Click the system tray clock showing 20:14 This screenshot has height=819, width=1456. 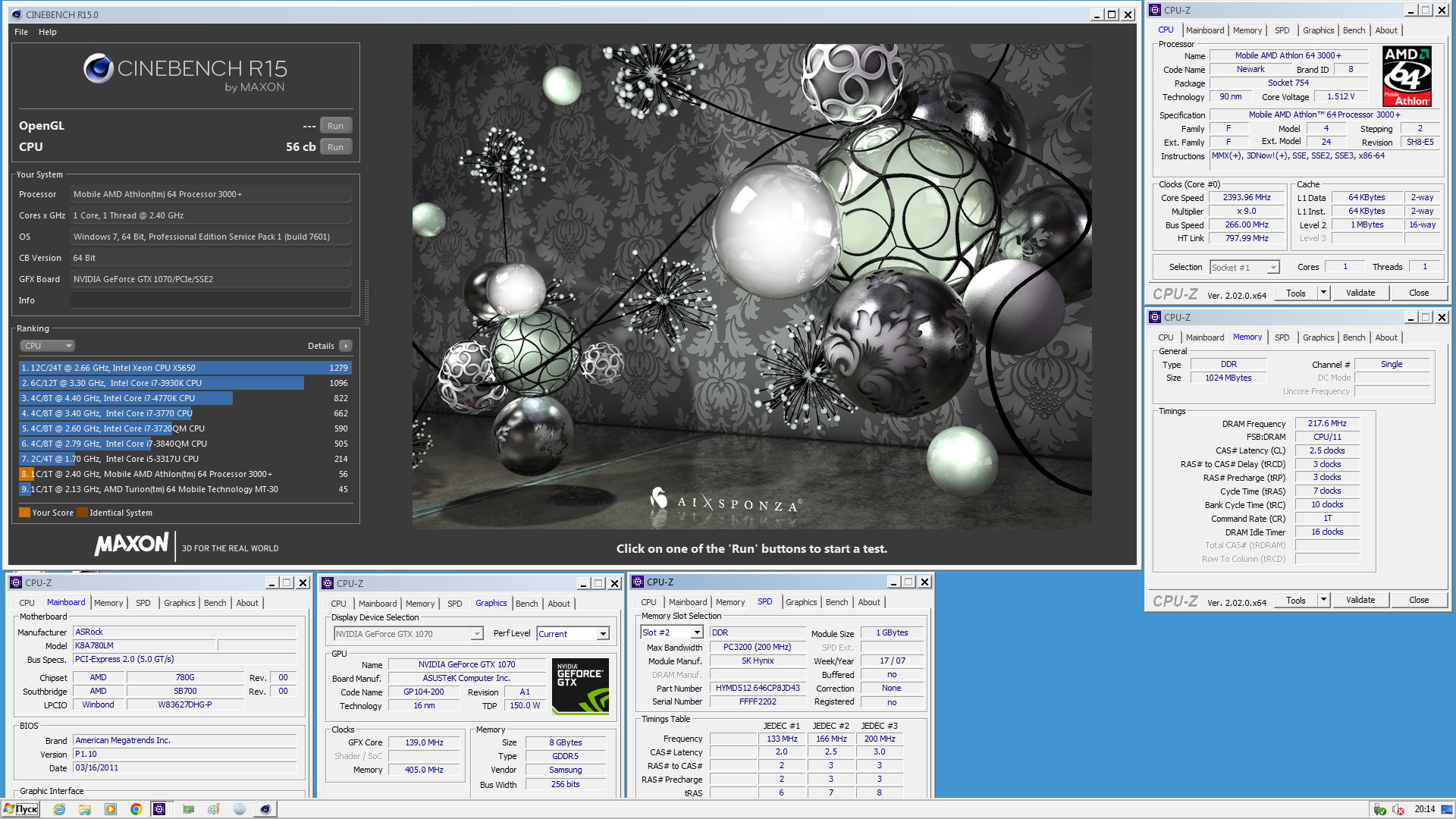click(x=1424, y=809)
